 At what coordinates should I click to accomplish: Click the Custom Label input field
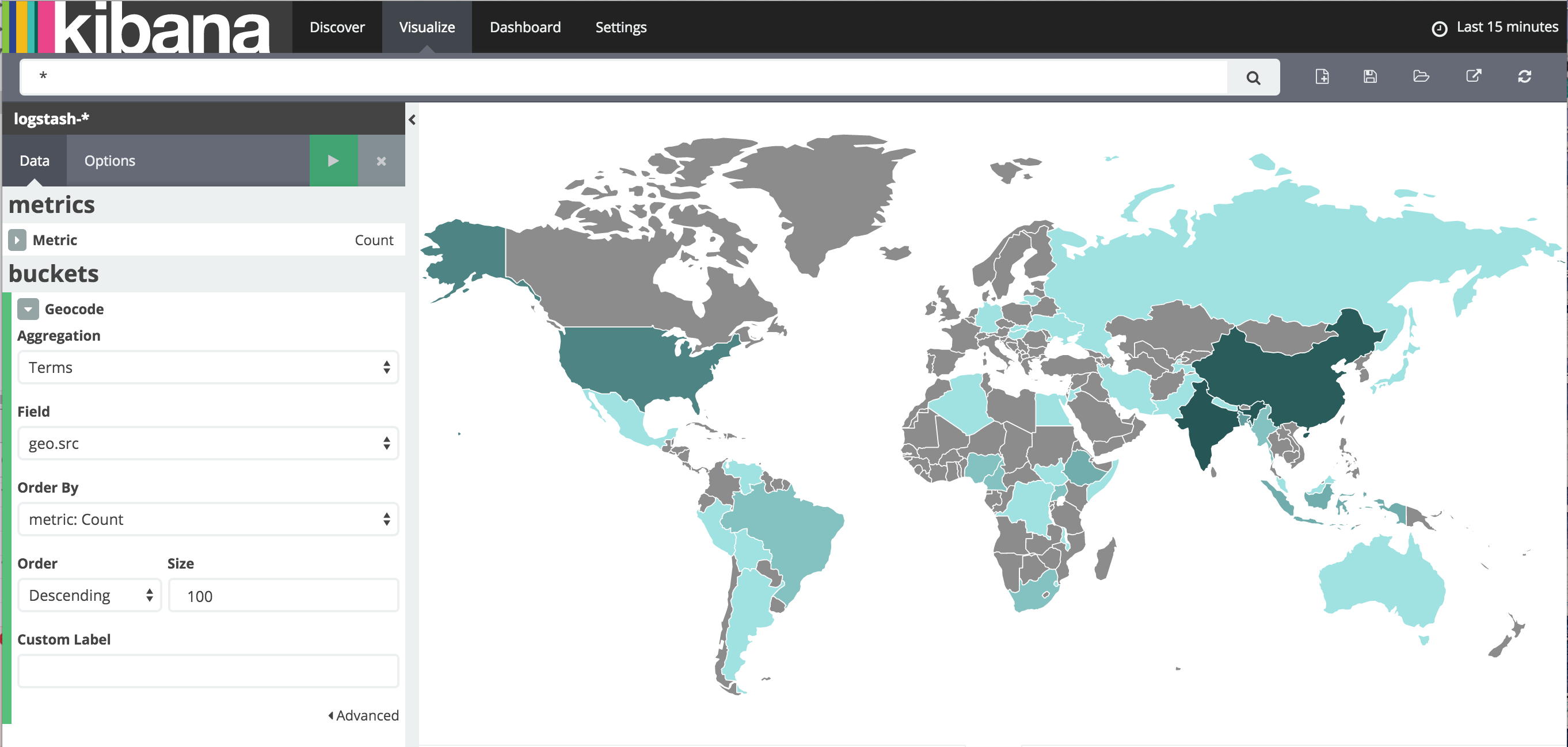tap(208, 671)
